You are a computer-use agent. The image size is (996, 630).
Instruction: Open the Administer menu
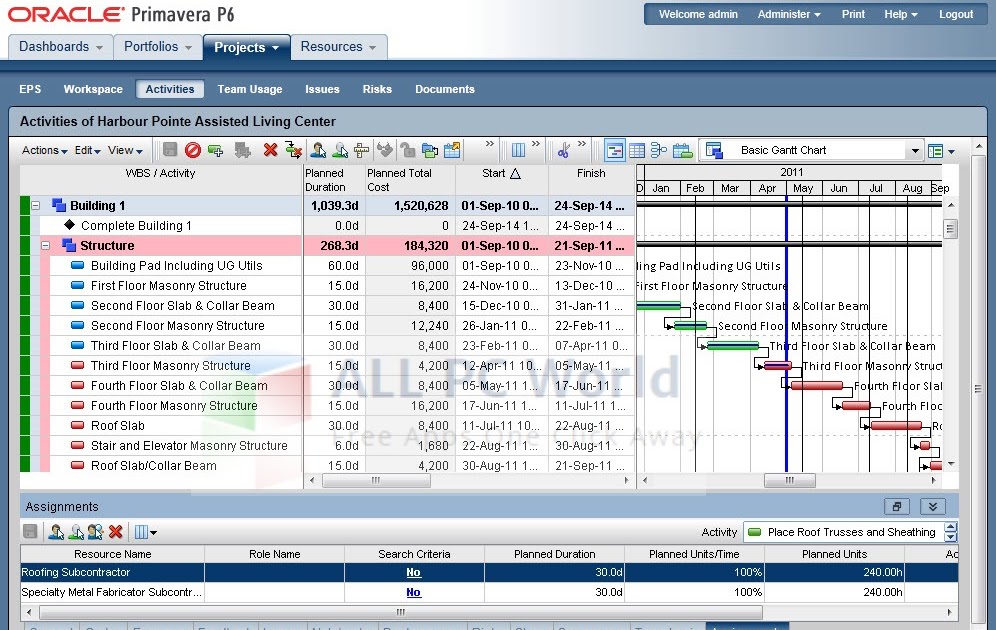pyautogui.click(x=789, y=14)
